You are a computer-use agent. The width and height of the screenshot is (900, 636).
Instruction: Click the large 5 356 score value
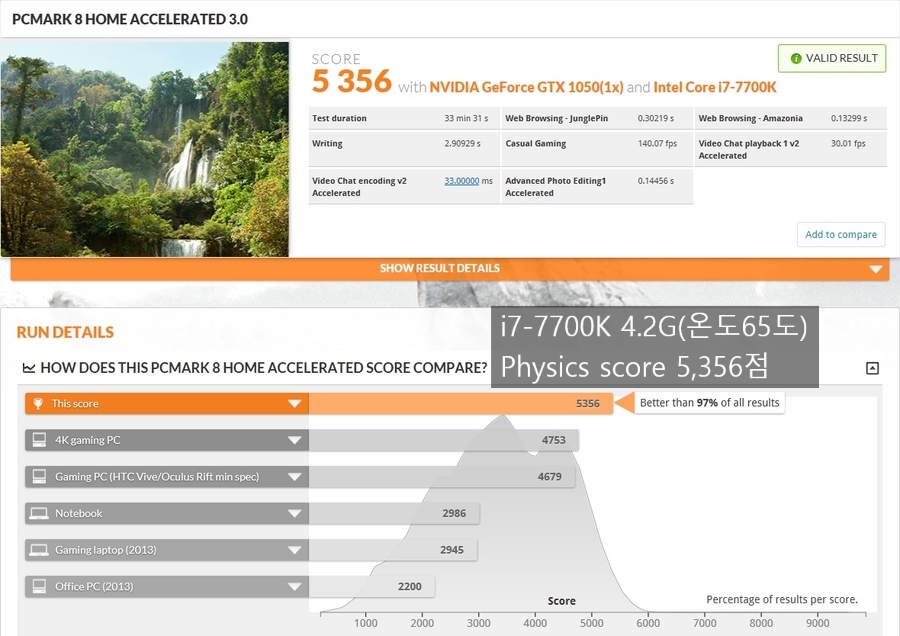pyautogui.click(x=351, y=81)
